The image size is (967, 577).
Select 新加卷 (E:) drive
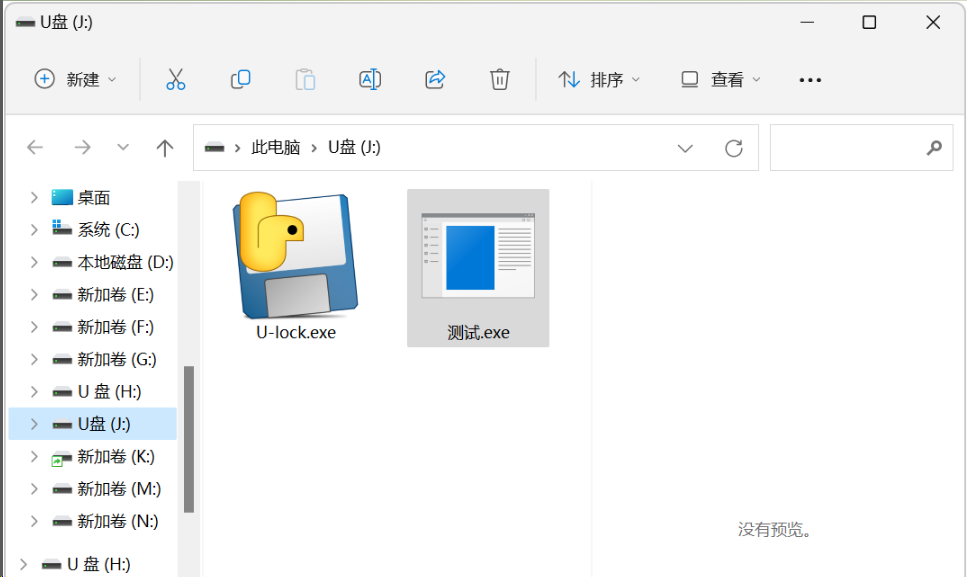click(93, 295)
